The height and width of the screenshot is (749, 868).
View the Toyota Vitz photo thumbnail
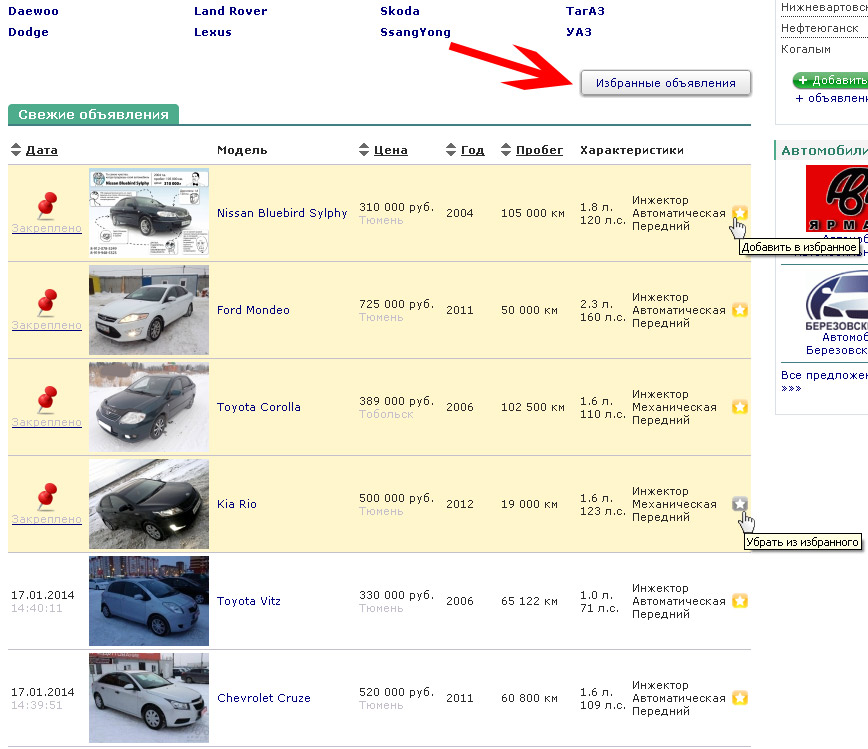click(149, 601)
